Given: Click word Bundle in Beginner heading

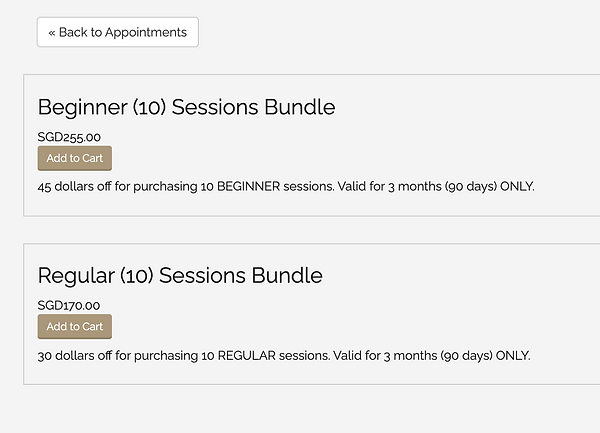Looking at the screenshot, I should [x=300, y=107].
